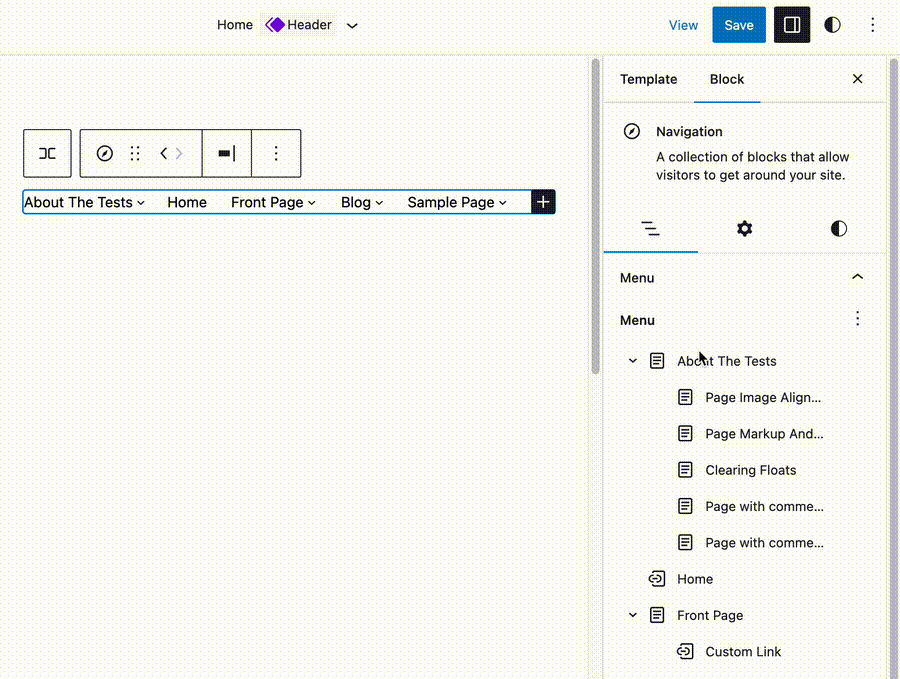The width and height of the screenshot is (900, 679).
Task: Toggle the global Styles panel in top bar
Action: (832, 24)
